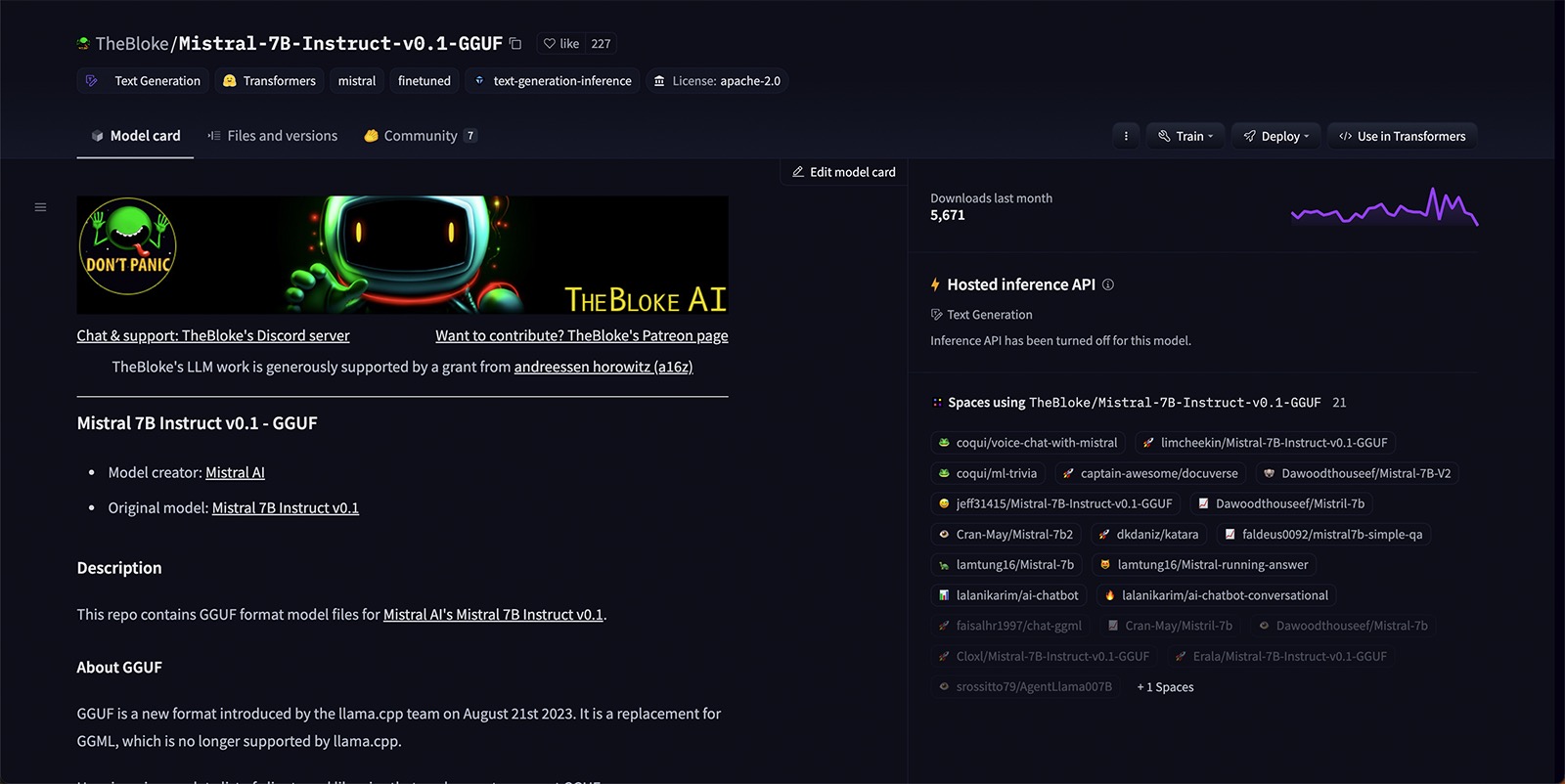This screenshot has height=784, width=1565.
Task: Click the downloads trend chart
Action: pyautogui.click(x=1384, y=207)
